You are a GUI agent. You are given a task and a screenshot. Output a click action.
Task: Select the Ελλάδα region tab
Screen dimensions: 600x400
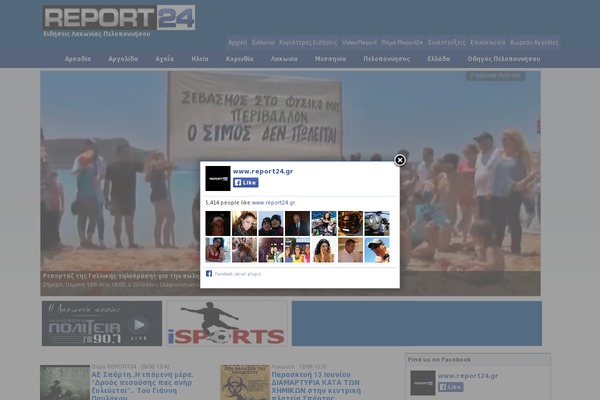(439, 59)
